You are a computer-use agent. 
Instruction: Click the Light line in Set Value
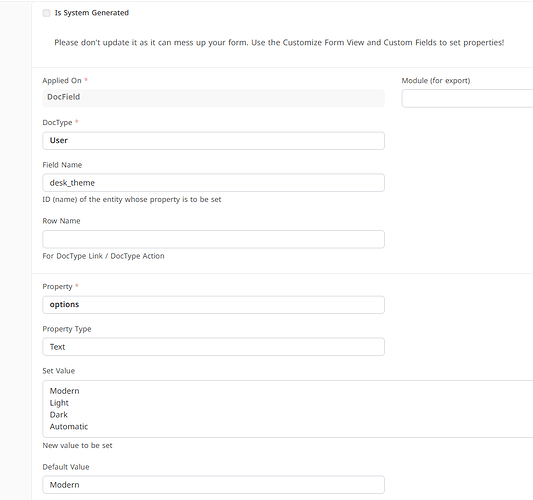pos(59,403)
